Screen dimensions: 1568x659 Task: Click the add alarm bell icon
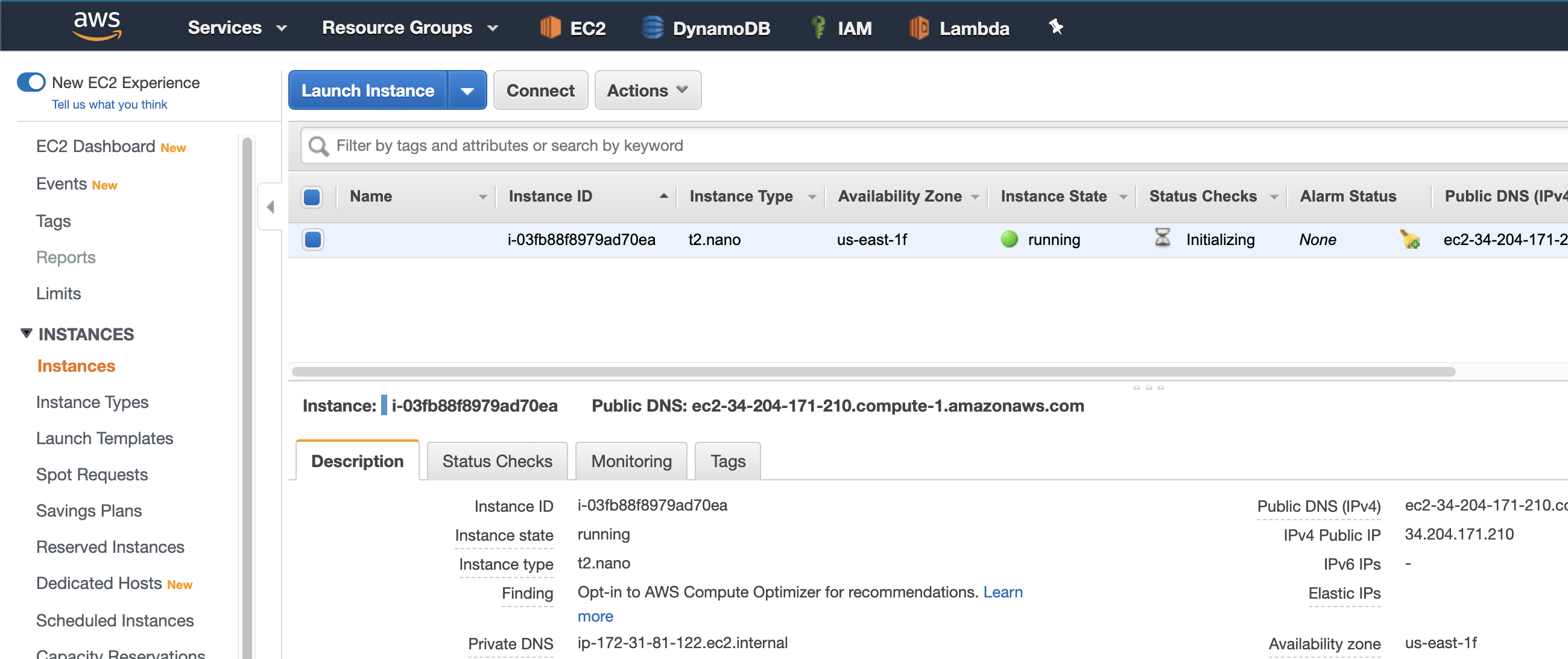click(1410, 239)
